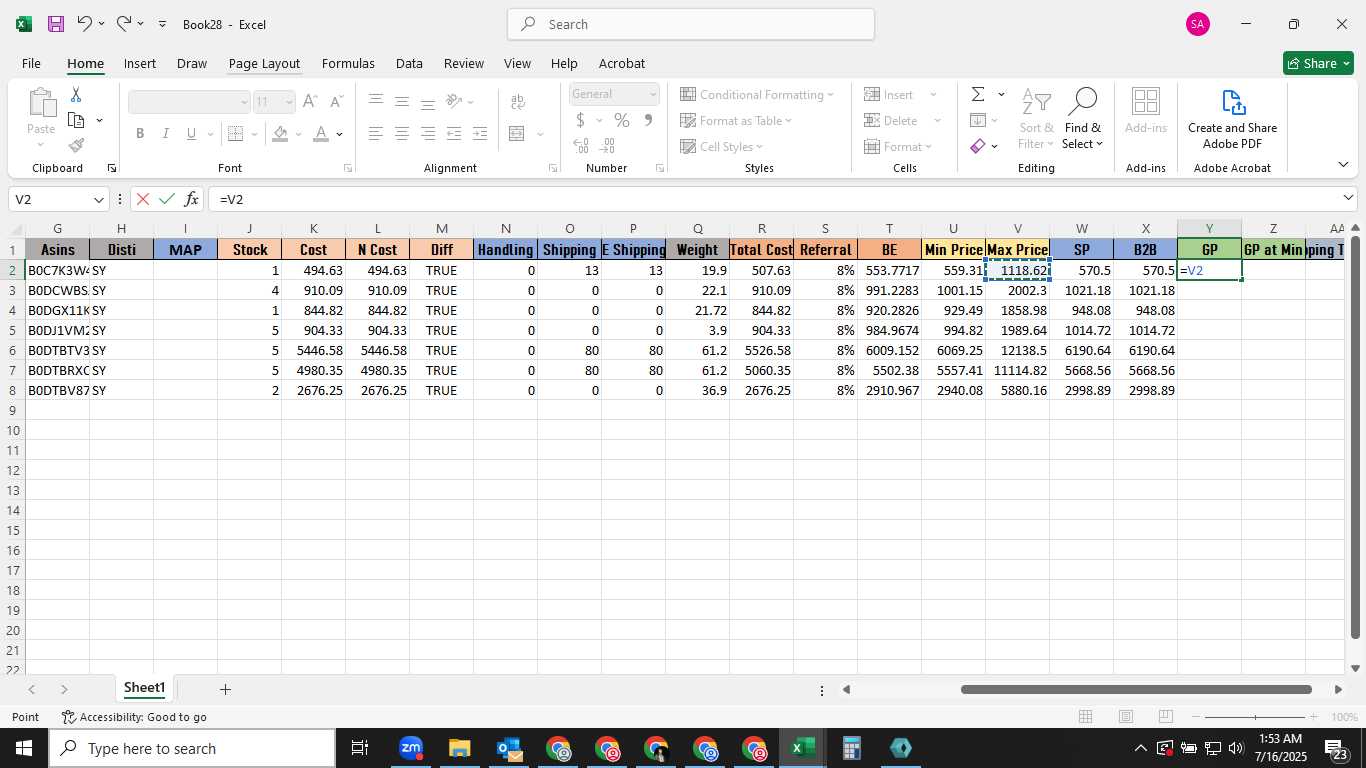
Task: Open the File tab
Action: [x=31, y=63]
